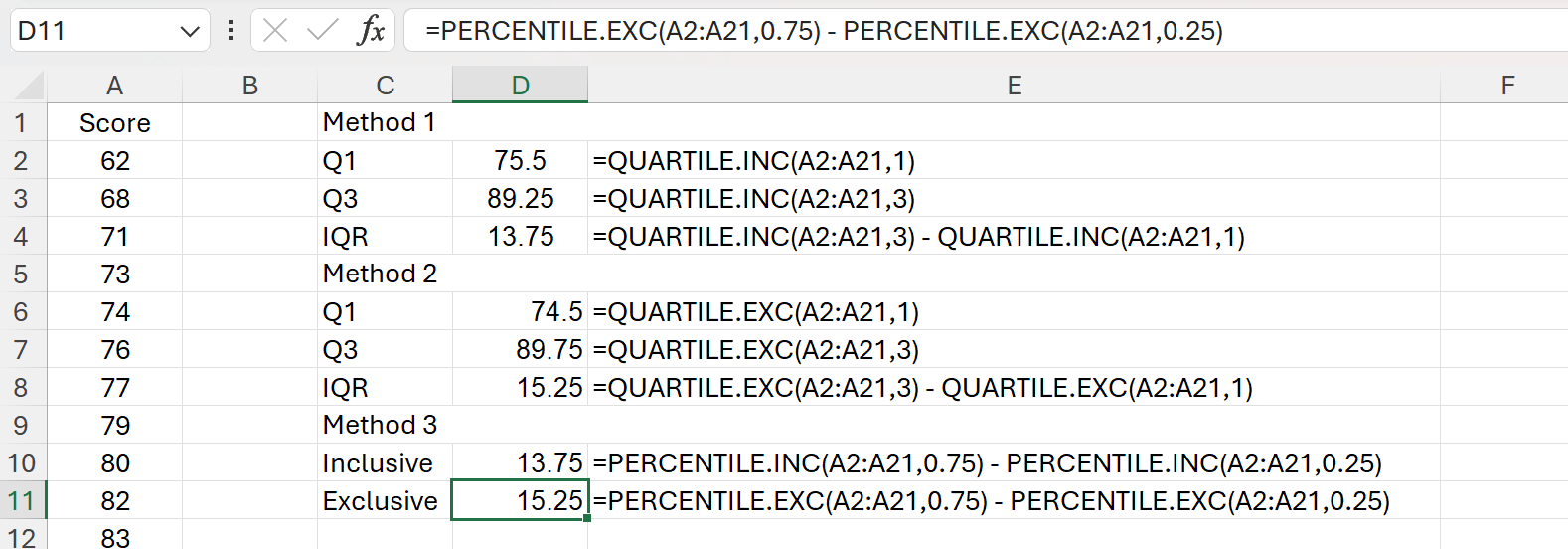Click the Select All corner triangle
Screen dimensions: 1568x549
click(x=30, y=87)
